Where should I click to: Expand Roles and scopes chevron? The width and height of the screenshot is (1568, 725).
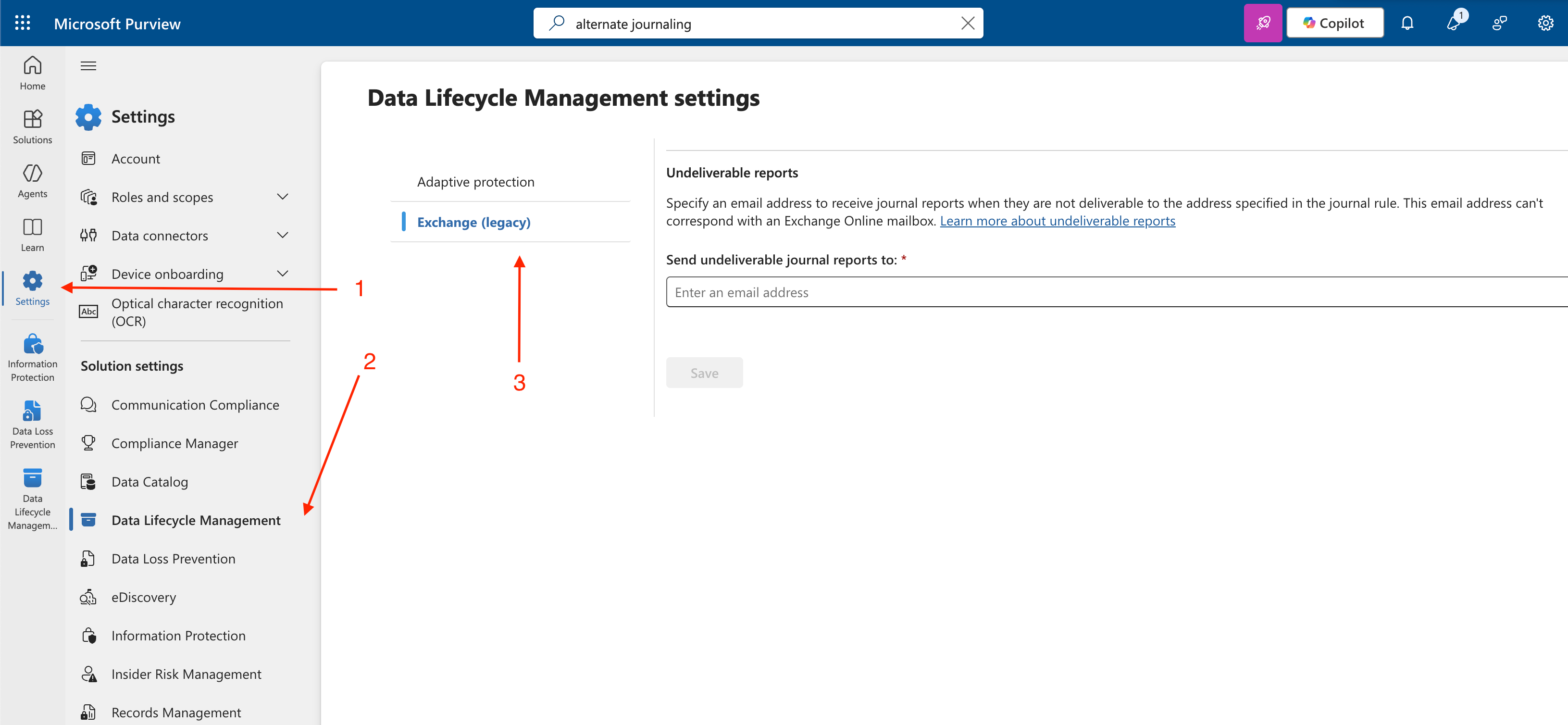click(282, 197)
